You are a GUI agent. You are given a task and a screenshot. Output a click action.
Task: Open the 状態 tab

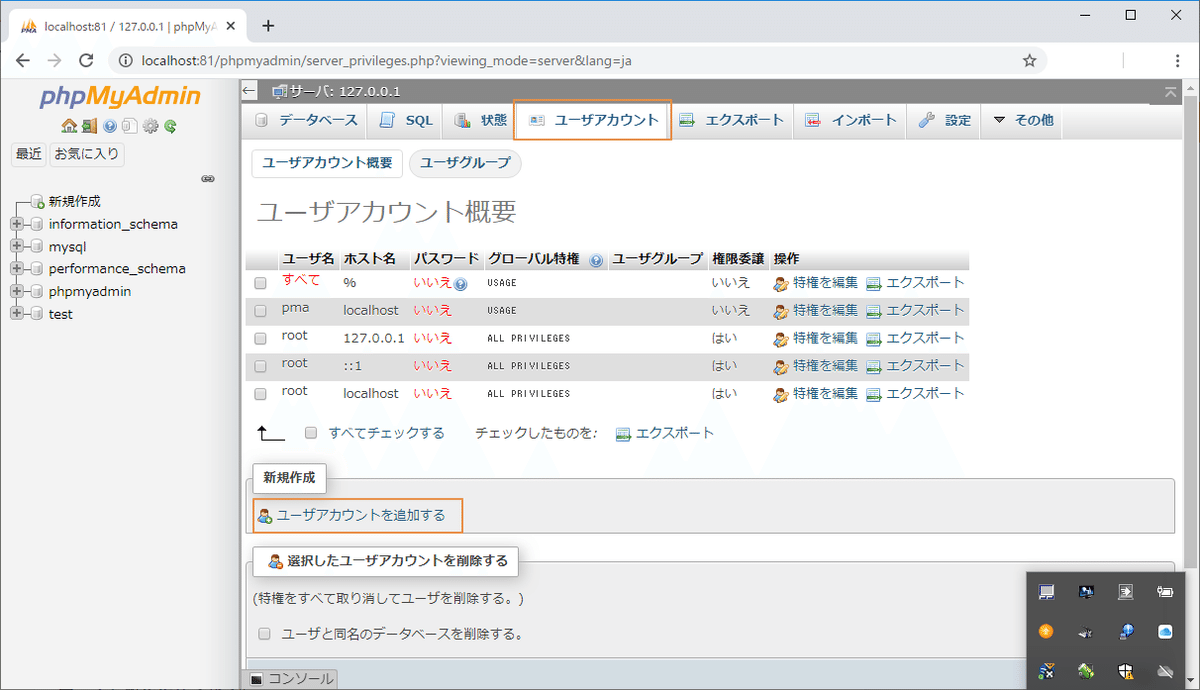pyautogui.click(x=480, y=120)
